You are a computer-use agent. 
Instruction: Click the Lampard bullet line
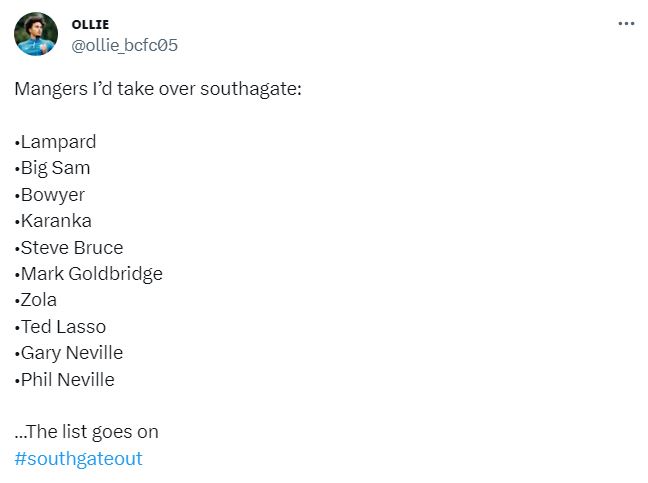(x=55, y=142)
